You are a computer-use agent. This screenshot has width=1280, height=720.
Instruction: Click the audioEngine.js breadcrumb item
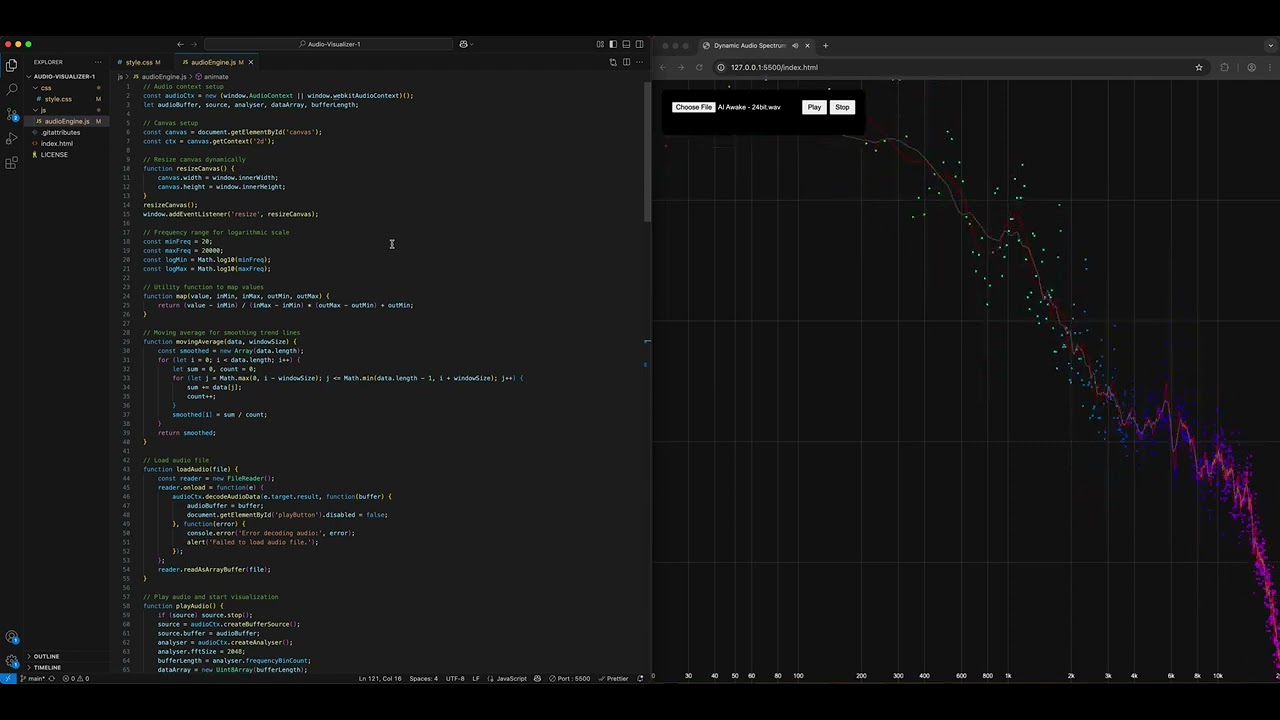pos(159,76)
